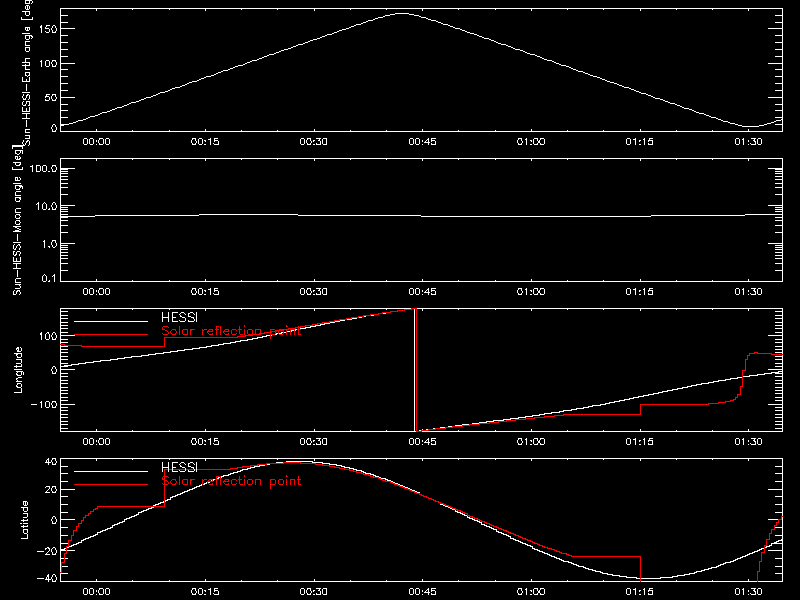Click the 150 tick on Earth angle axis
The width and height of the screenshot is (800, 600).
coord(48,29)
